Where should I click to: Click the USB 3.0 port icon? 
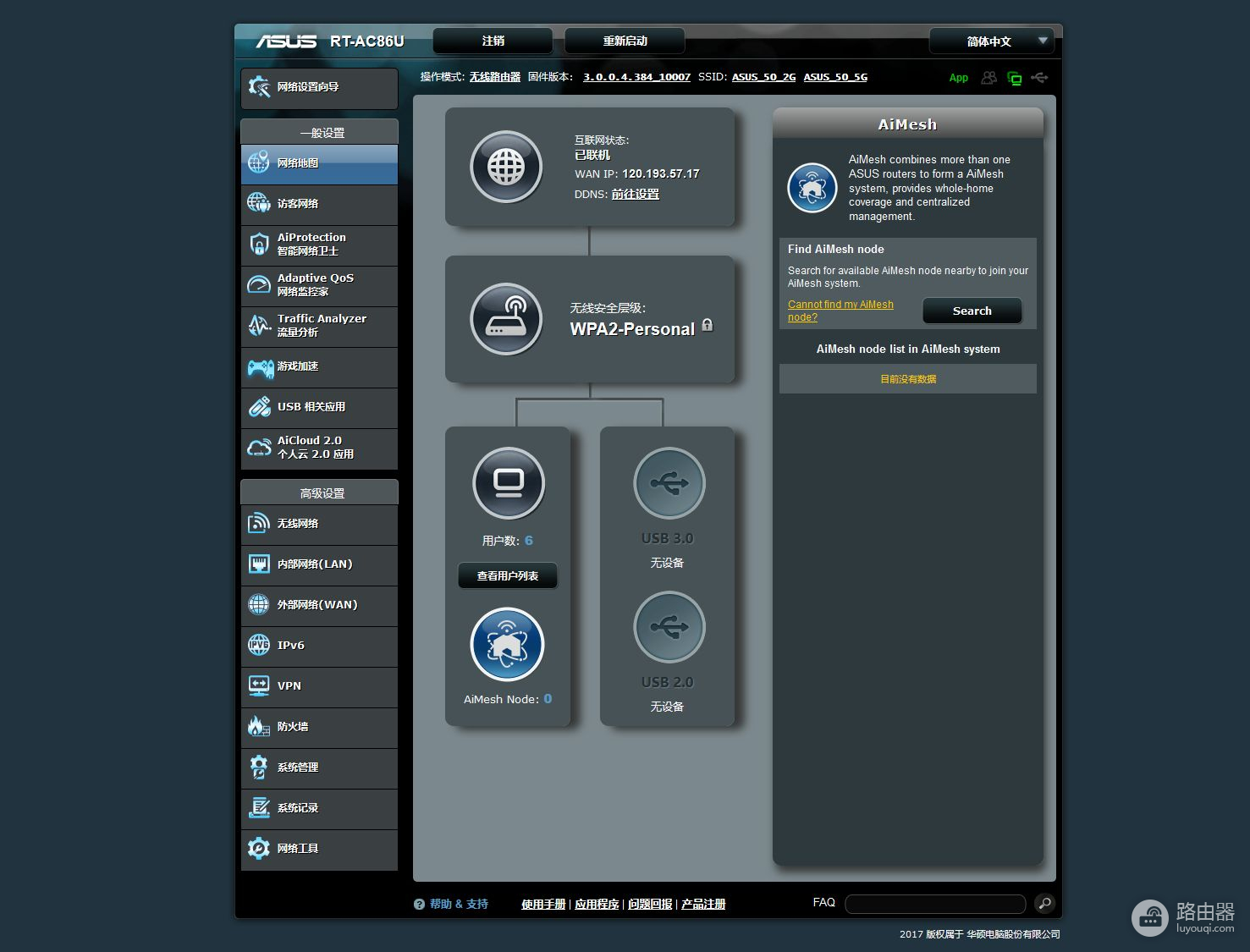669,483
